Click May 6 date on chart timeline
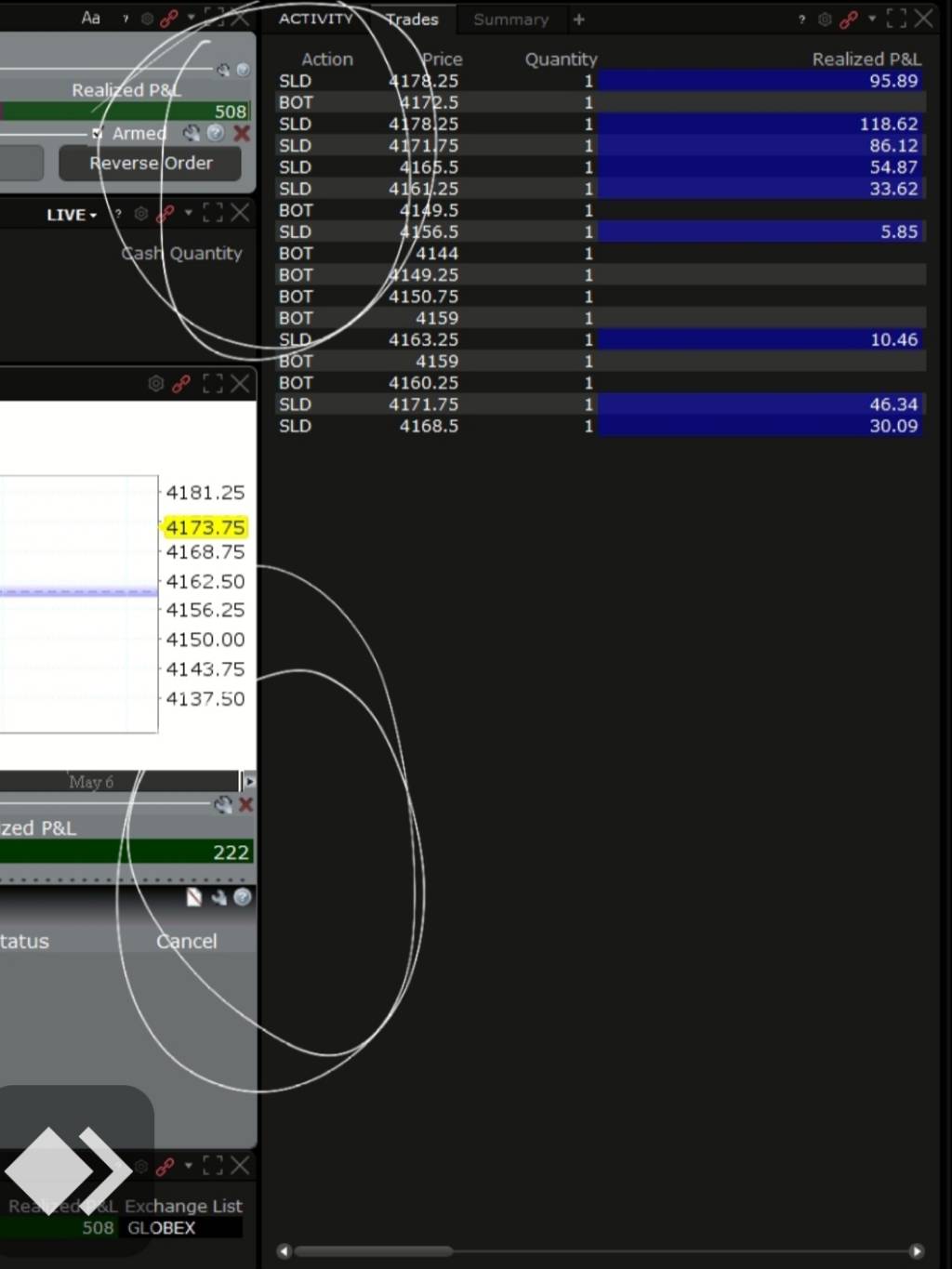The height and width of the screenshot is (1269, 952). pos(91,782)
